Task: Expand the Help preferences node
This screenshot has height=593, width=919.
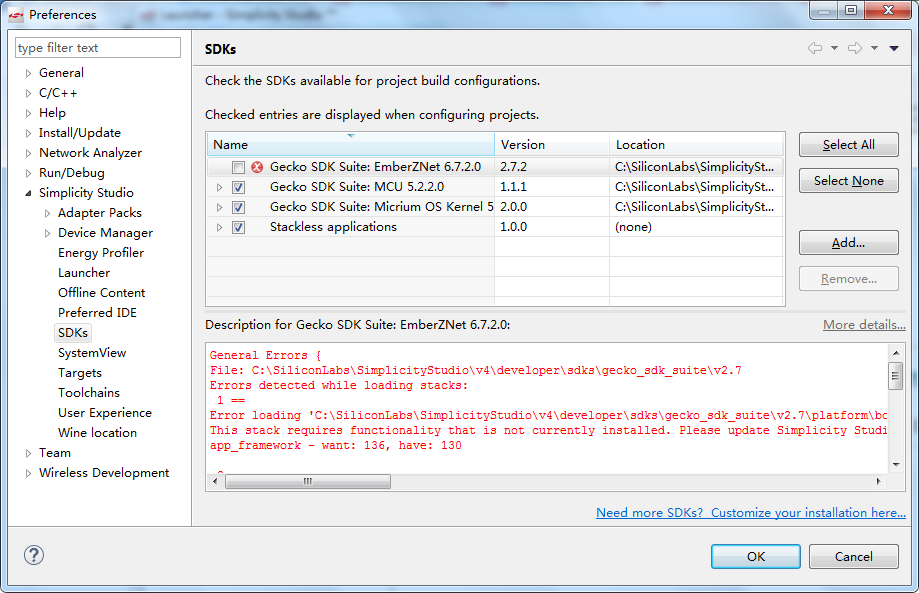Action: (x=28, y=113)
